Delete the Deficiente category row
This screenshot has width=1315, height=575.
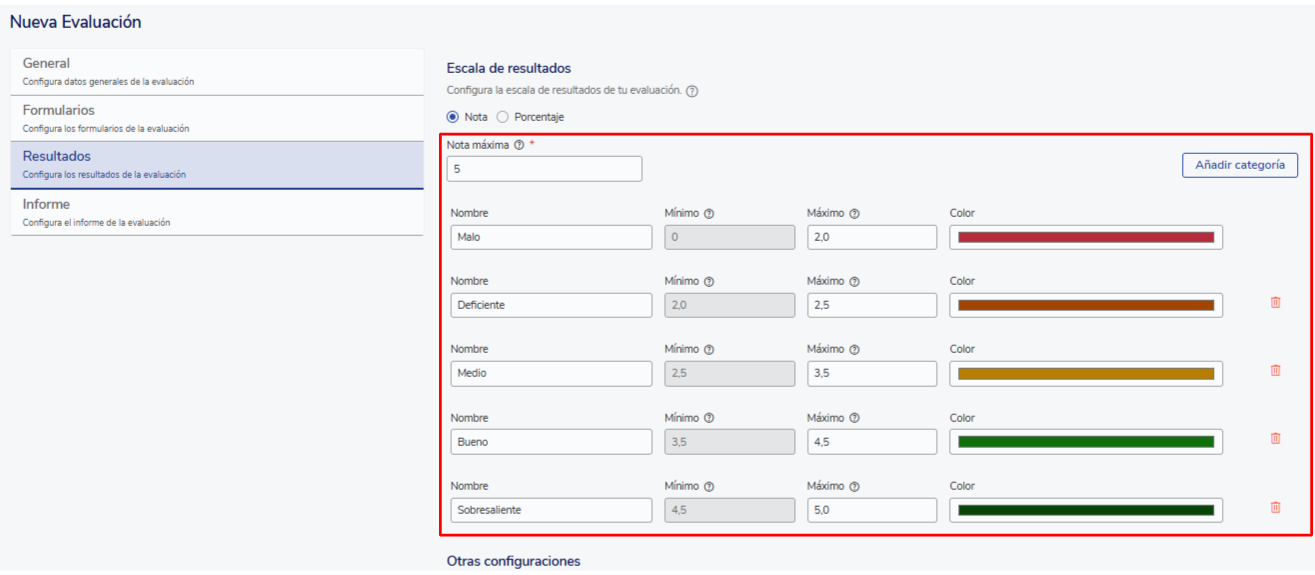point(1275,303)
